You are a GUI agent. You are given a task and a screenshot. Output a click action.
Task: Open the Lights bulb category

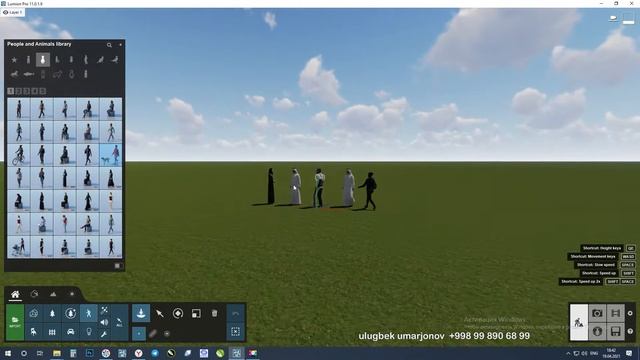(89, 332)
